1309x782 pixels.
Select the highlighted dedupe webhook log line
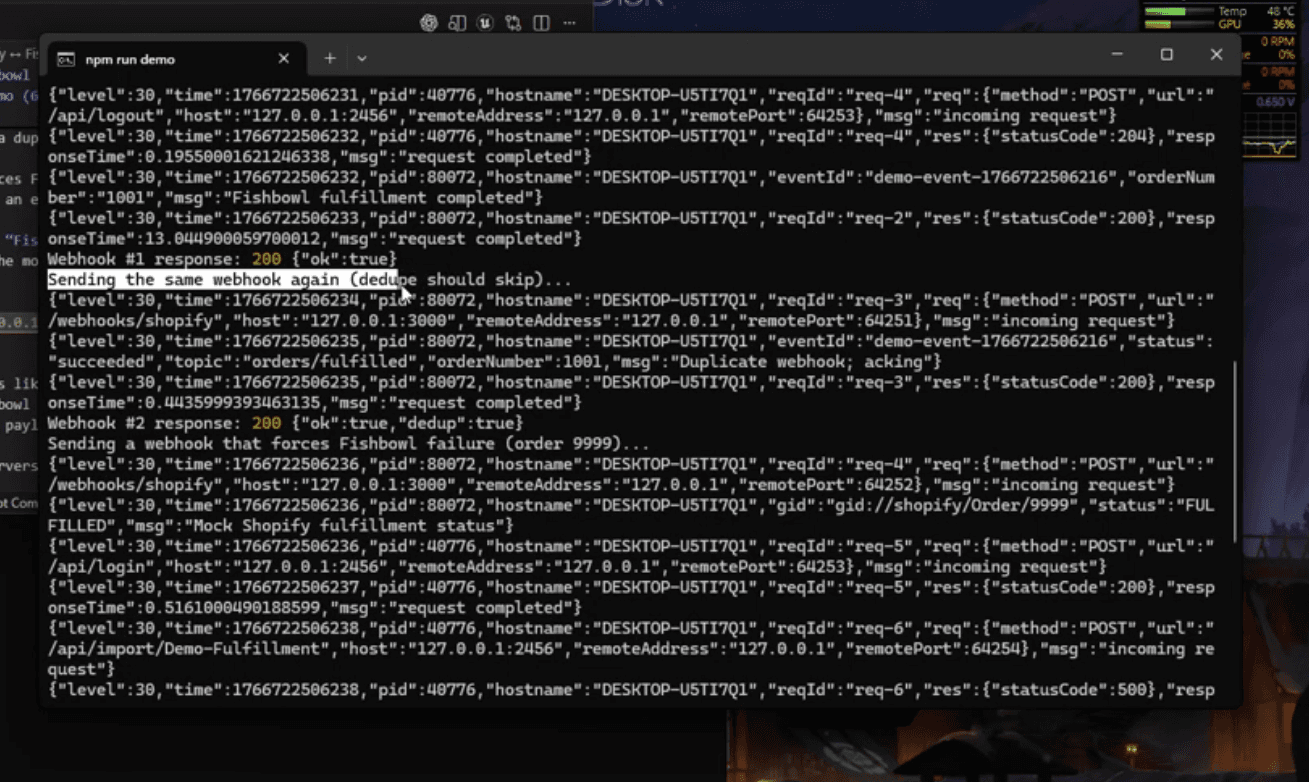230,279
